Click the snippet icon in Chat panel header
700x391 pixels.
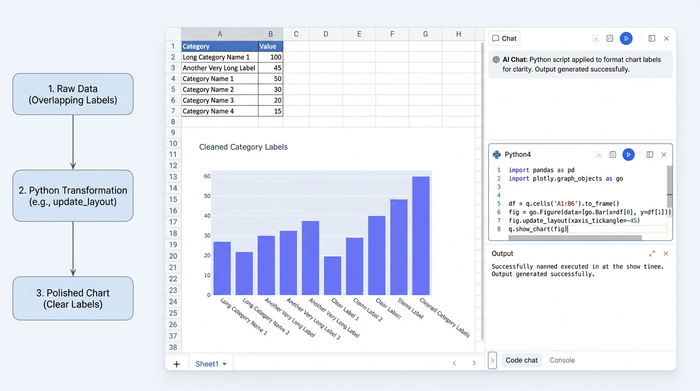pyautogui.click(x=610, y=39)
